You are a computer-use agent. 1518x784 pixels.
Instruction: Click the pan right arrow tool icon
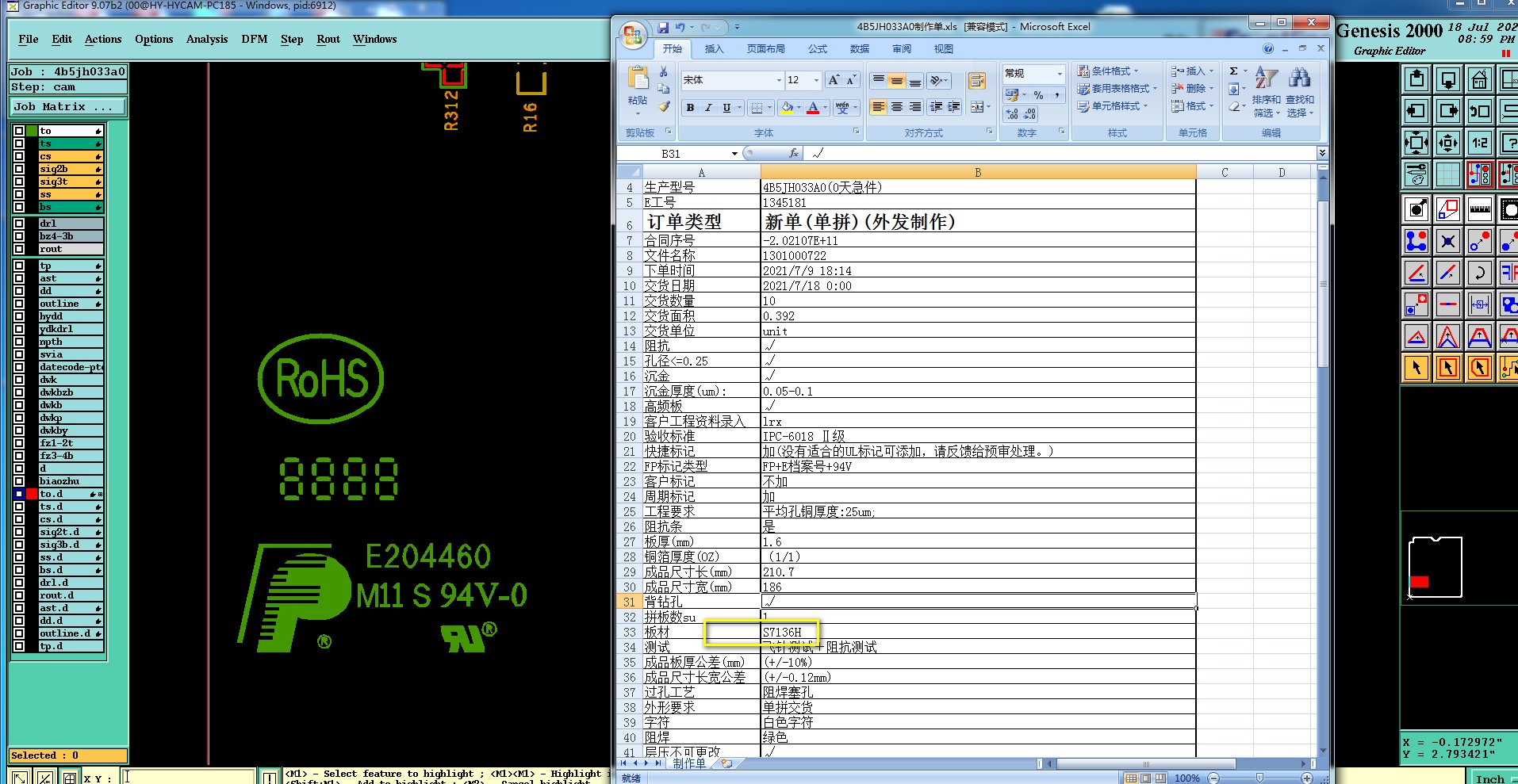1448,111
